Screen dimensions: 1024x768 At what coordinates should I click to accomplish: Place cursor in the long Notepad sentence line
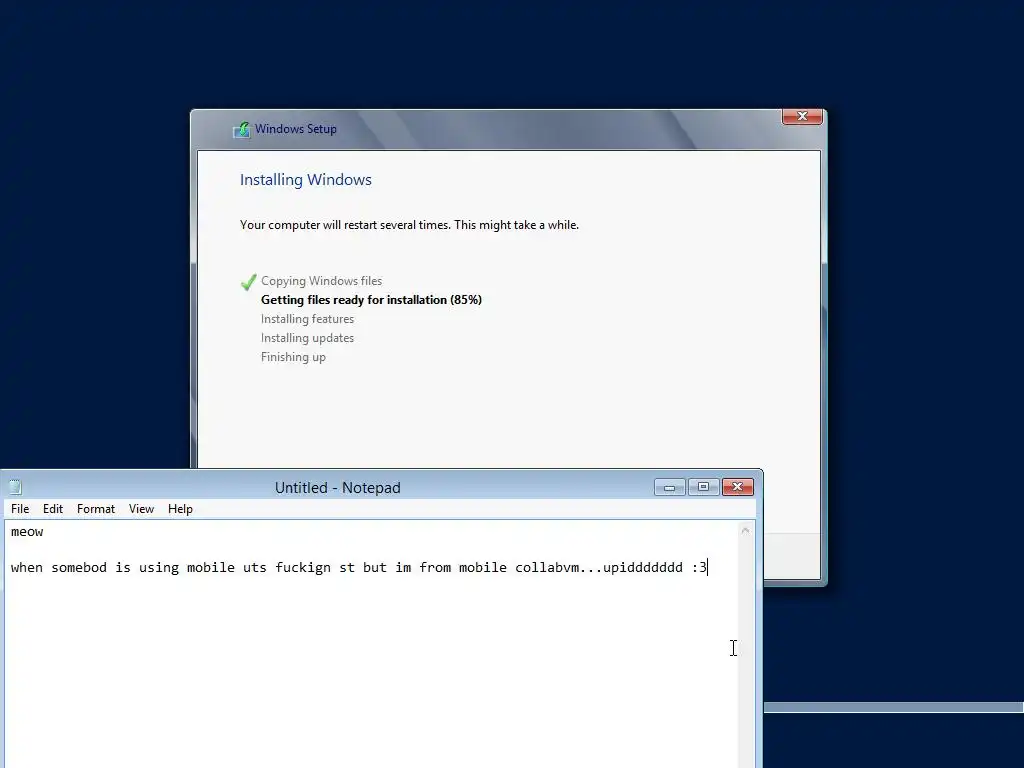[x=359, y=567]
